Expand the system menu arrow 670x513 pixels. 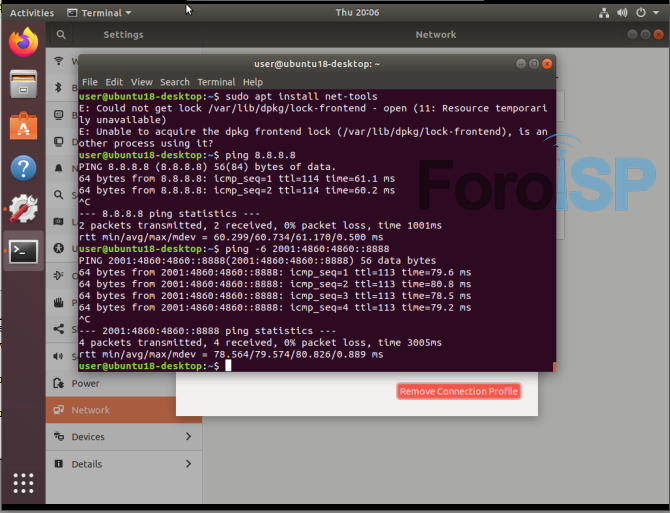pos(657,13)
